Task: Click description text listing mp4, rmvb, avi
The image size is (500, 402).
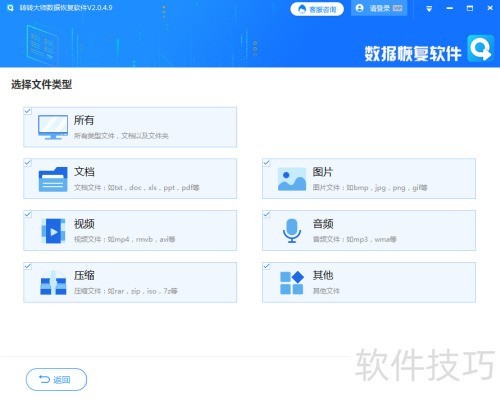Action: (x=124, y=239)
